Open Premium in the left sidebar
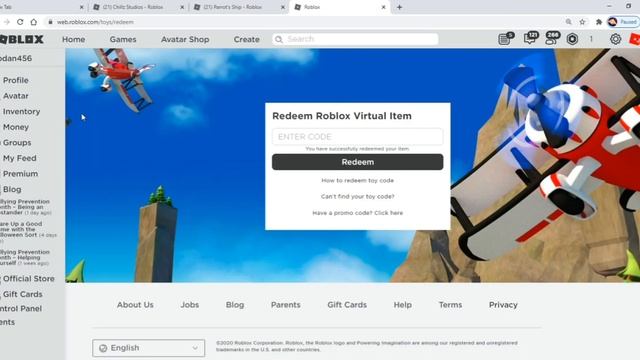The width and height of the screenshot is (640, 360). (20, 174)
